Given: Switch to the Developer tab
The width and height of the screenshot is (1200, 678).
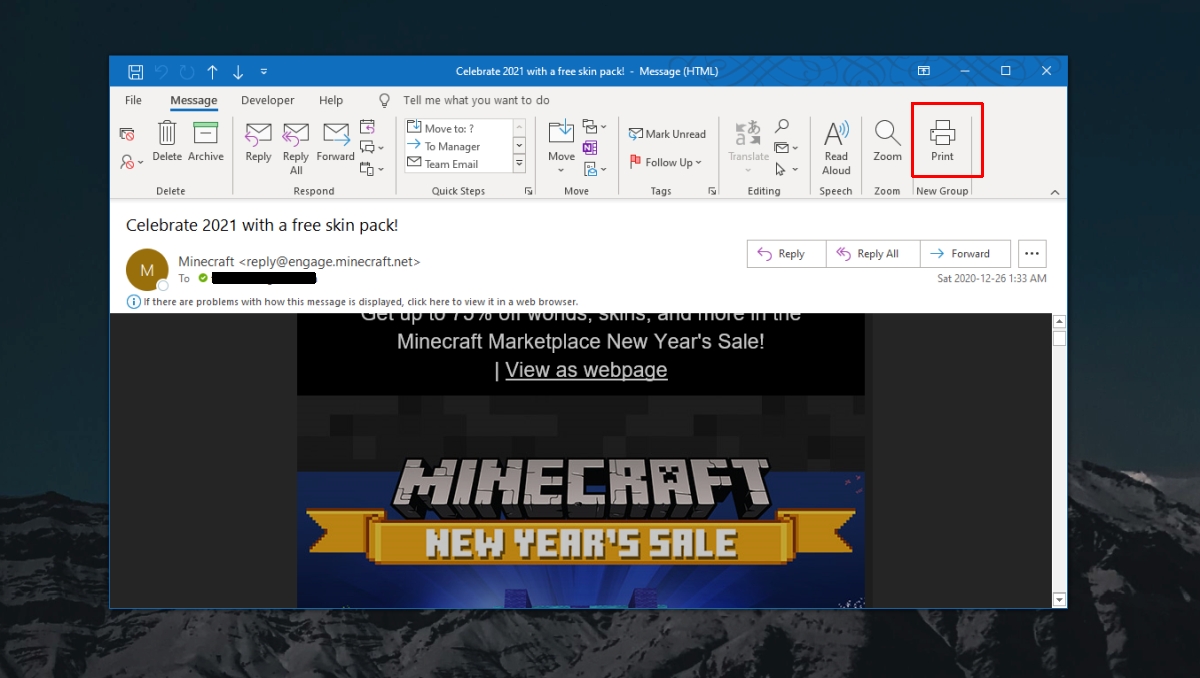Looking at the screenshot, I should pyautogui.click(x=268, y=100).
